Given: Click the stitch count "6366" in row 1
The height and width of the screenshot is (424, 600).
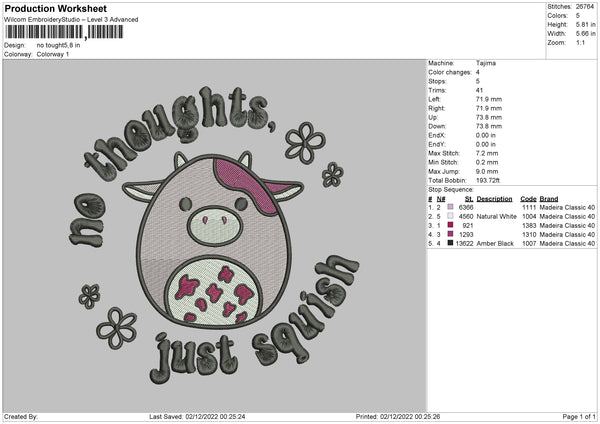Looking at the screenshot, I should (466, 207).
